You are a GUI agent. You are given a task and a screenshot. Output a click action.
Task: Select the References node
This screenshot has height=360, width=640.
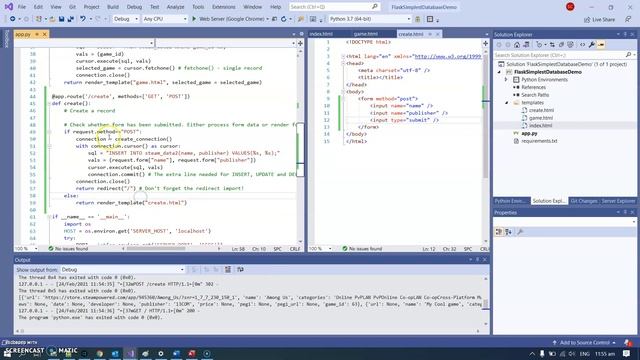click(x=533, y=87)
